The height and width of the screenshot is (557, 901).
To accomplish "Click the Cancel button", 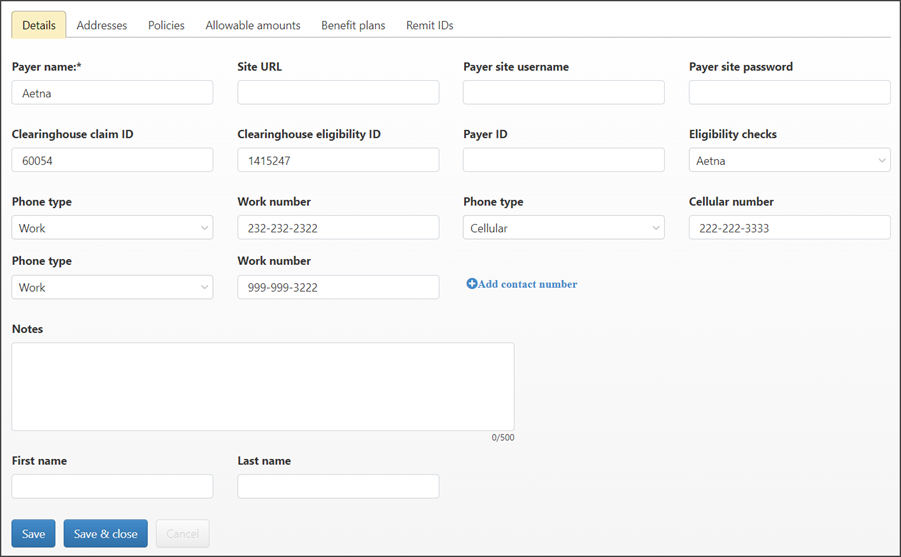I will pos(183,533).
